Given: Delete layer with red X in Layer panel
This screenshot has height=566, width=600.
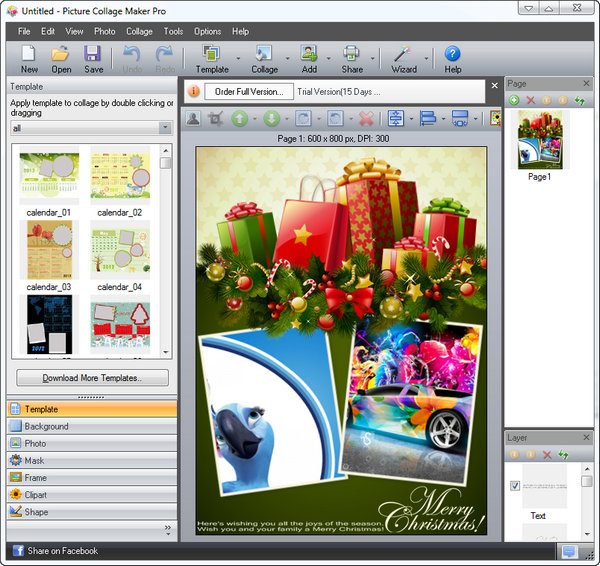Looking at the screenshot, I should tap(547, 455).
